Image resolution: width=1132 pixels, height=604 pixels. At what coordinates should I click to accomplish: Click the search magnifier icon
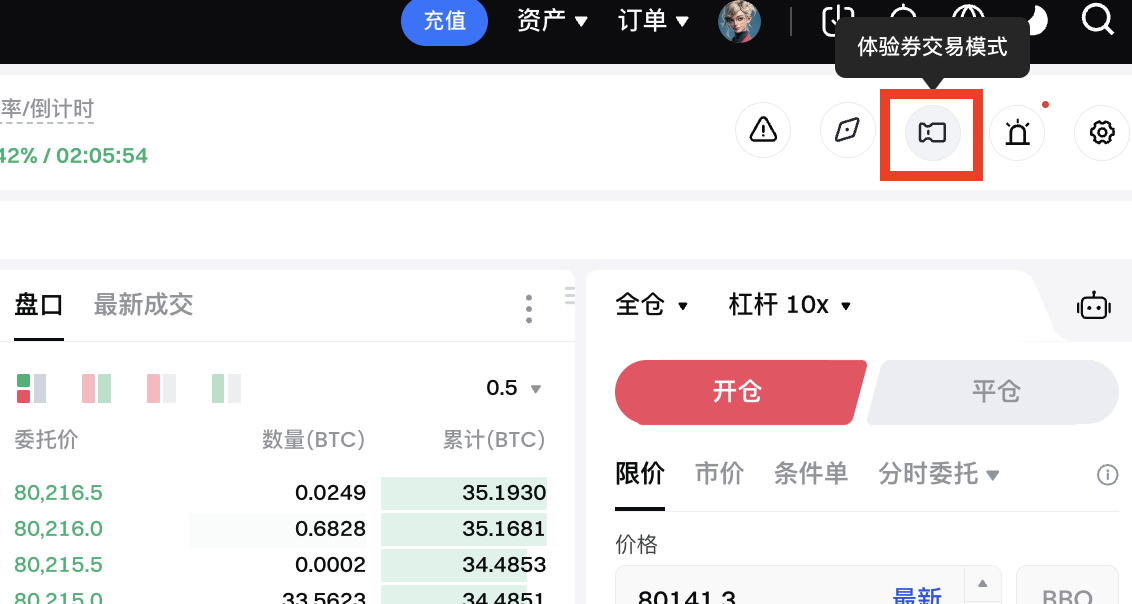[x=1097, y=20]
